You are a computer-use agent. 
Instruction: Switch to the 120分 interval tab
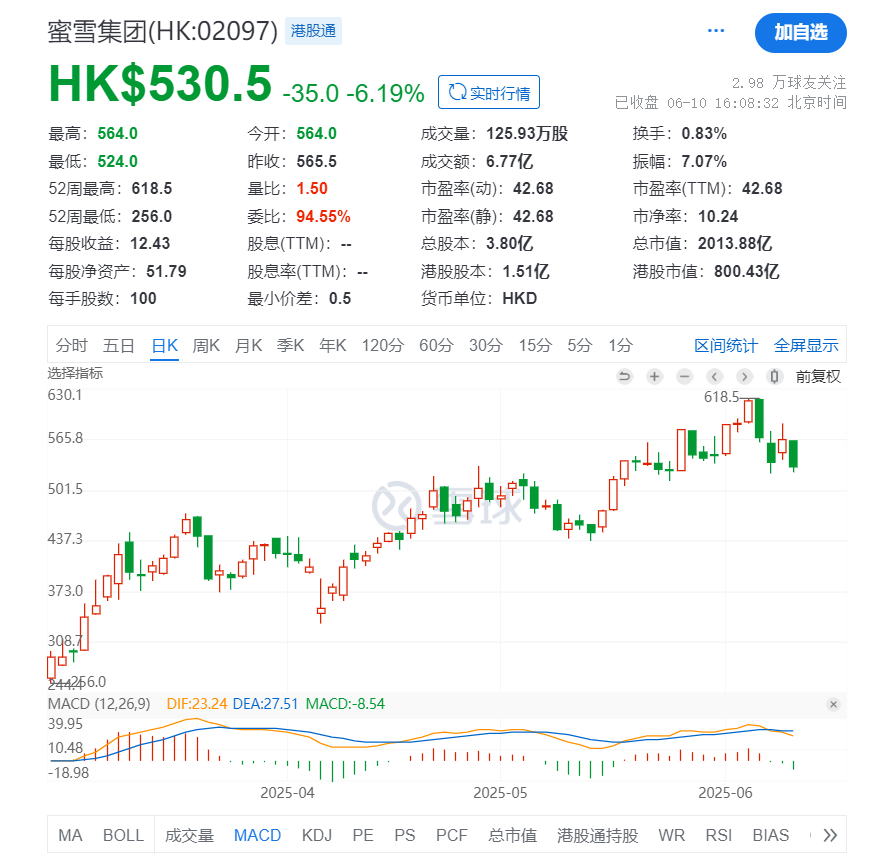(x=383, y=345)
